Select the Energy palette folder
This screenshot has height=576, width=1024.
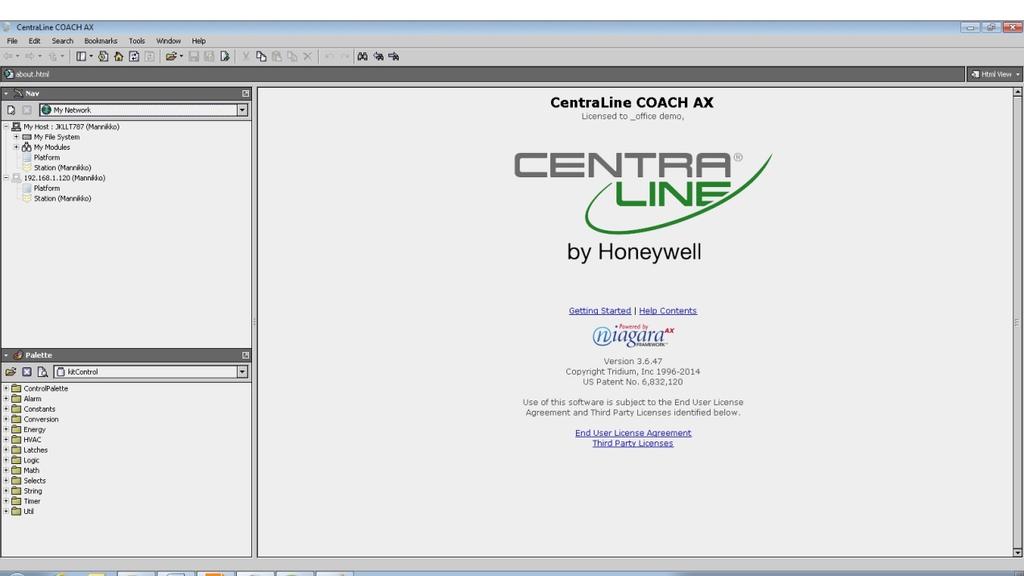click(x=34, y=430)
